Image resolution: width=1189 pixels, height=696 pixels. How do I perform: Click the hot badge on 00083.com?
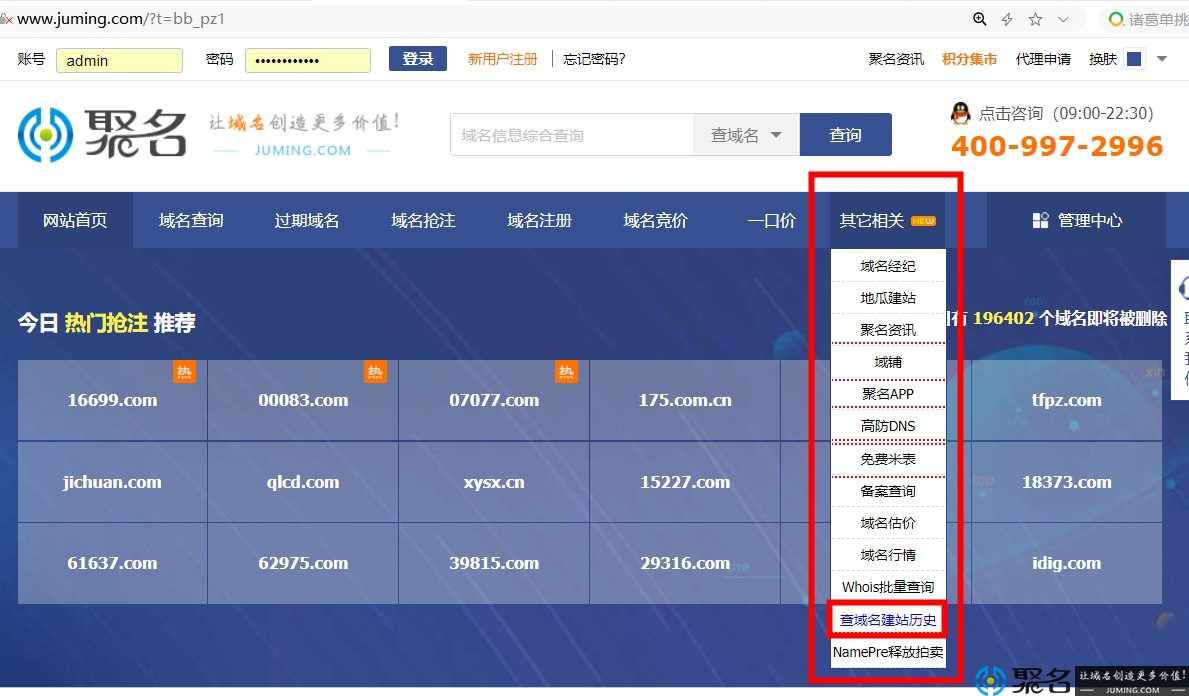coord(375,372)
